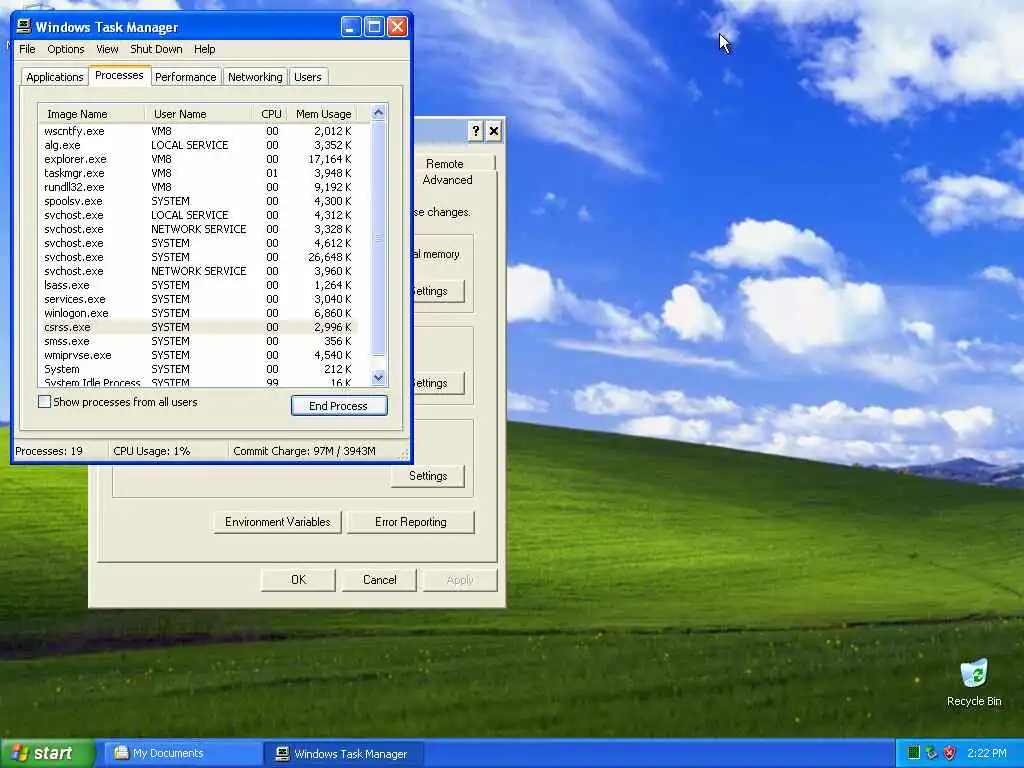Click Windows Task Manager taskbar button
1024x768 pixels.
click(344, 754)
